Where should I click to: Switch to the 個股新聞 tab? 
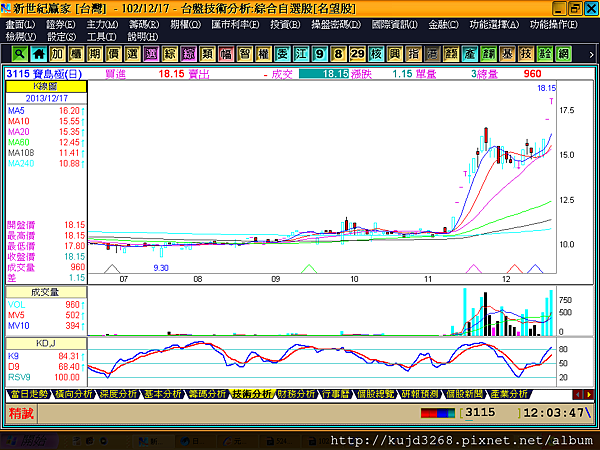click(x=465, y=394)
